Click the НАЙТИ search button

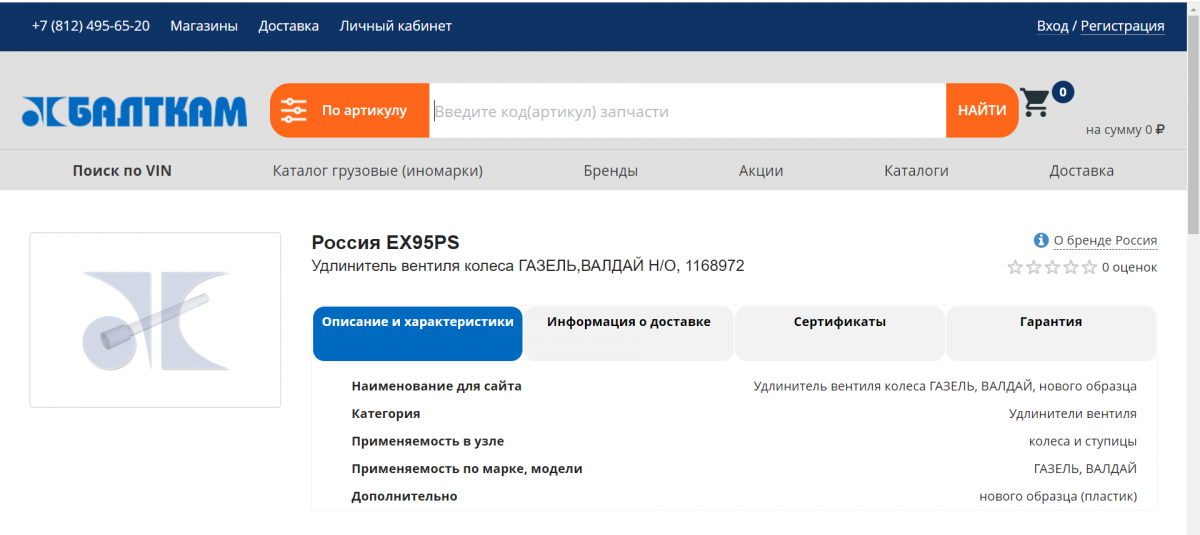pyautogui.click(x=982, y=110)
